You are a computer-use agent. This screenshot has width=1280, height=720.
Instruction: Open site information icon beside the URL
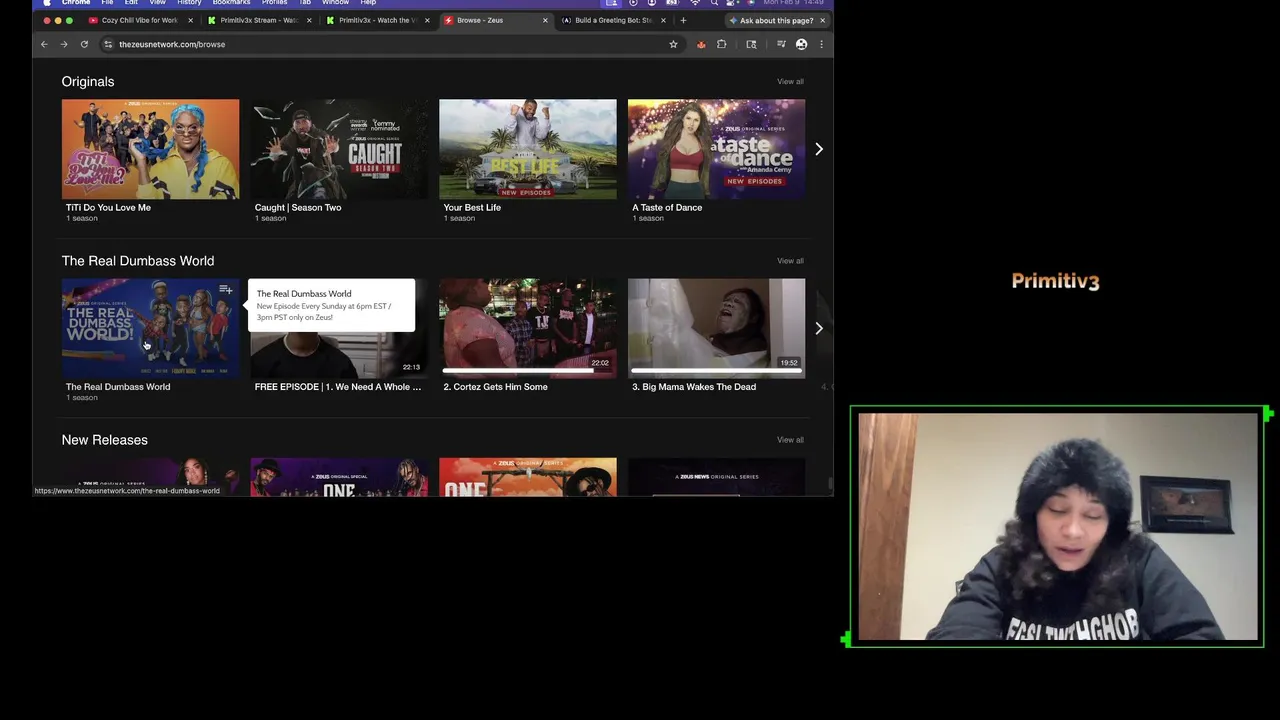tap(108, 44)
